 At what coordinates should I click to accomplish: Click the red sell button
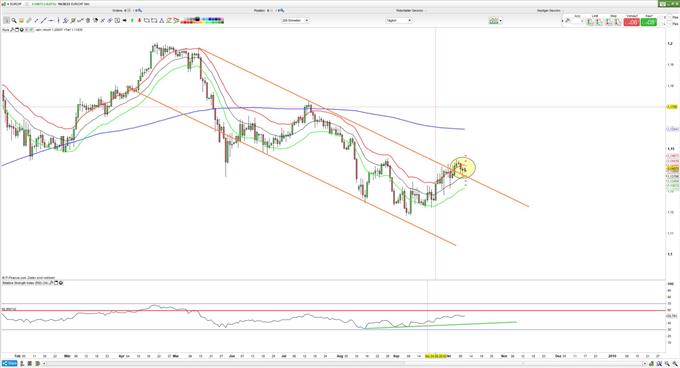pos(631,22)
